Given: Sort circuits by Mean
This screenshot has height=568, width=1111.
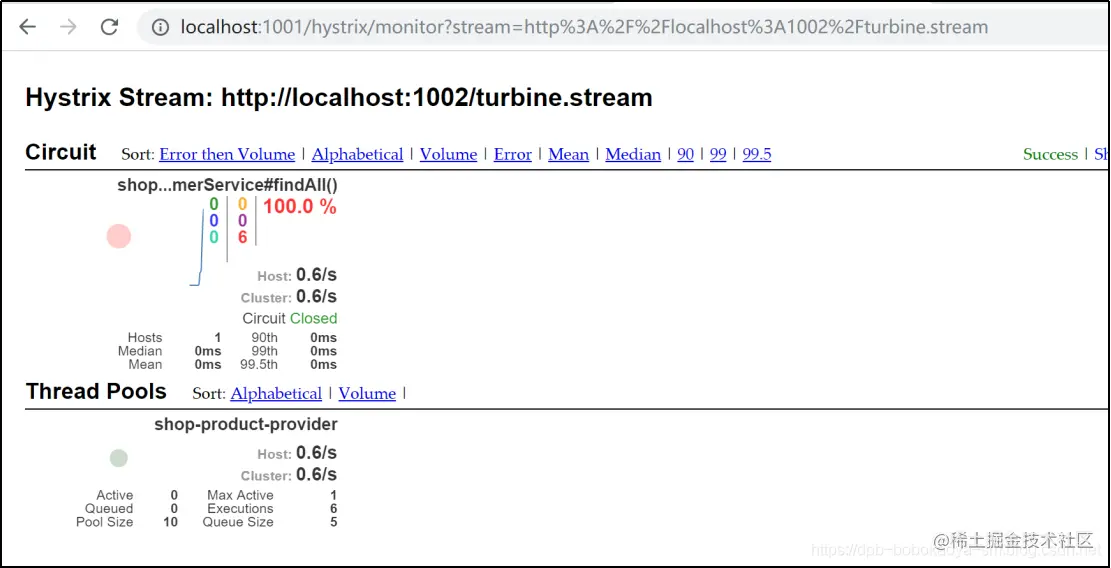Looking at the screenshot, I should [x=568, y=154].
